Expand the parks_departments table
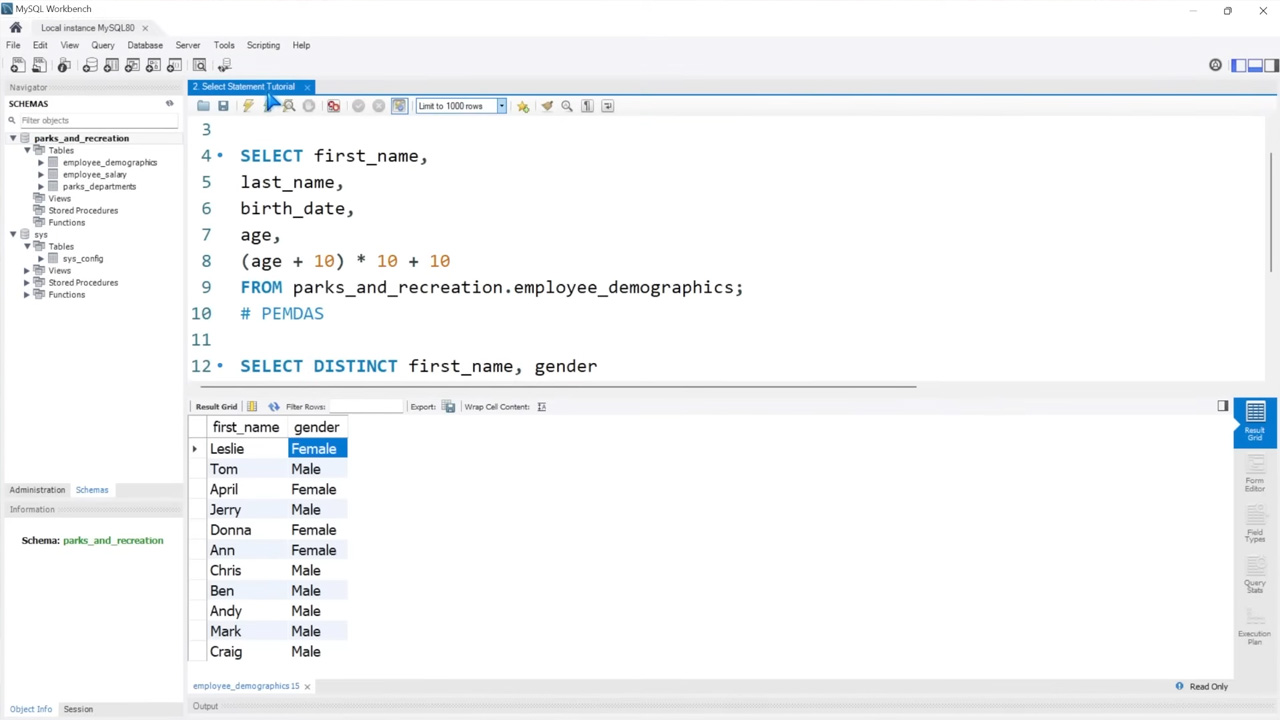The height and width of the screenshot is (720, 1280). pyautogui.click(x=41, y=186)
